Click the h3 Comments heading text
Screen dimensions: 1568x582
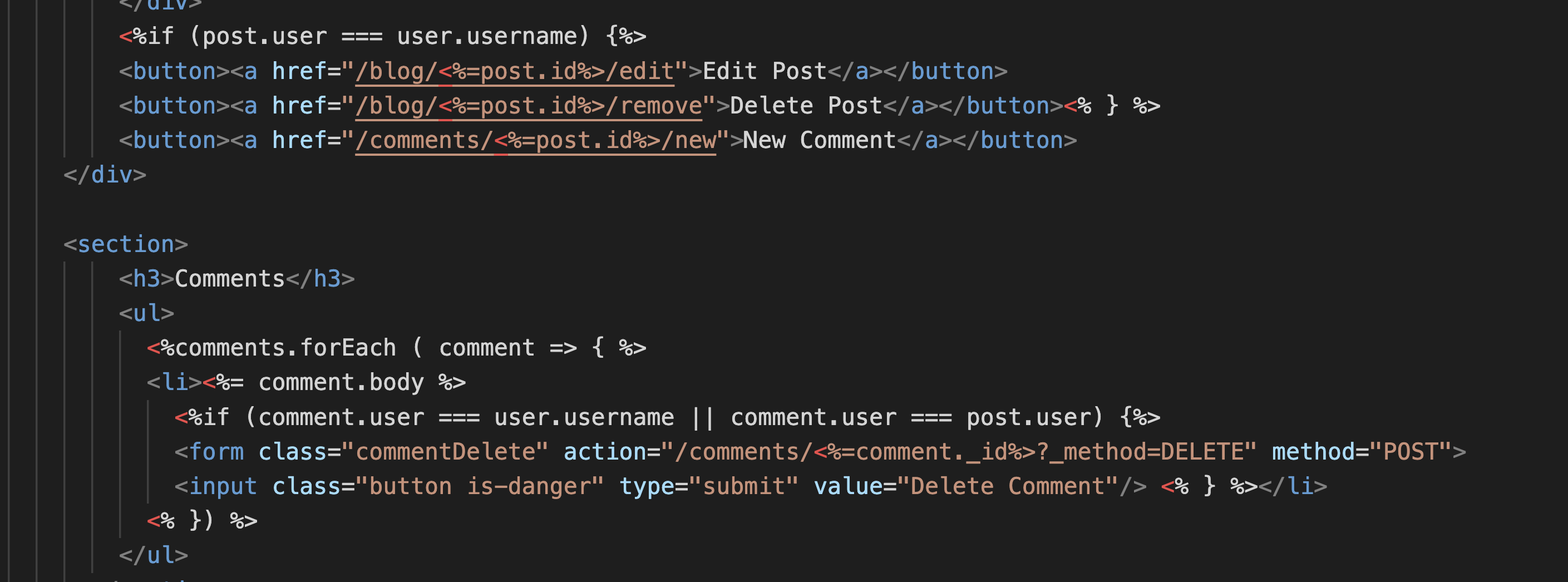point(230,279)
